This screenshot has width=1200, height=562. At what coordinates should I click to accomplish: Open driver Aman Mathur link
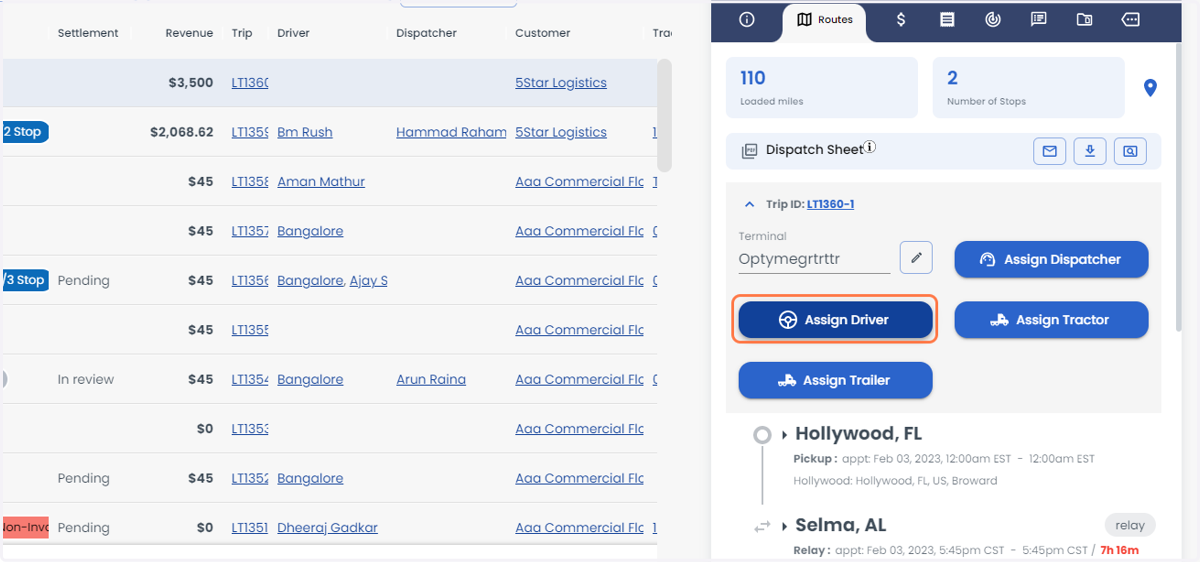[321, 182]
